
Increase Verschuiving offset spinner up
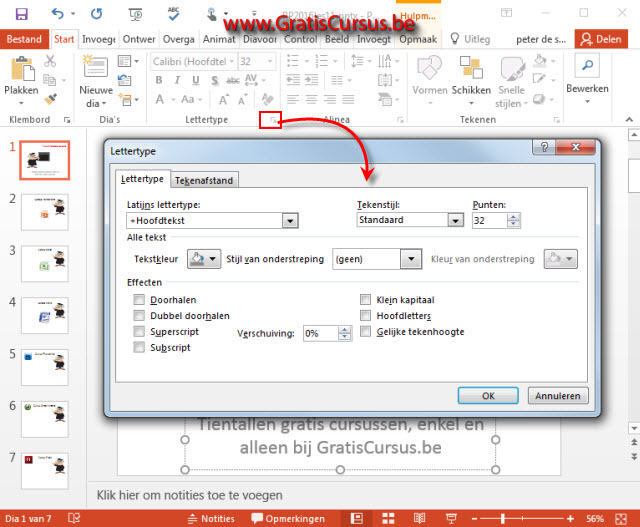pos(344,329)
